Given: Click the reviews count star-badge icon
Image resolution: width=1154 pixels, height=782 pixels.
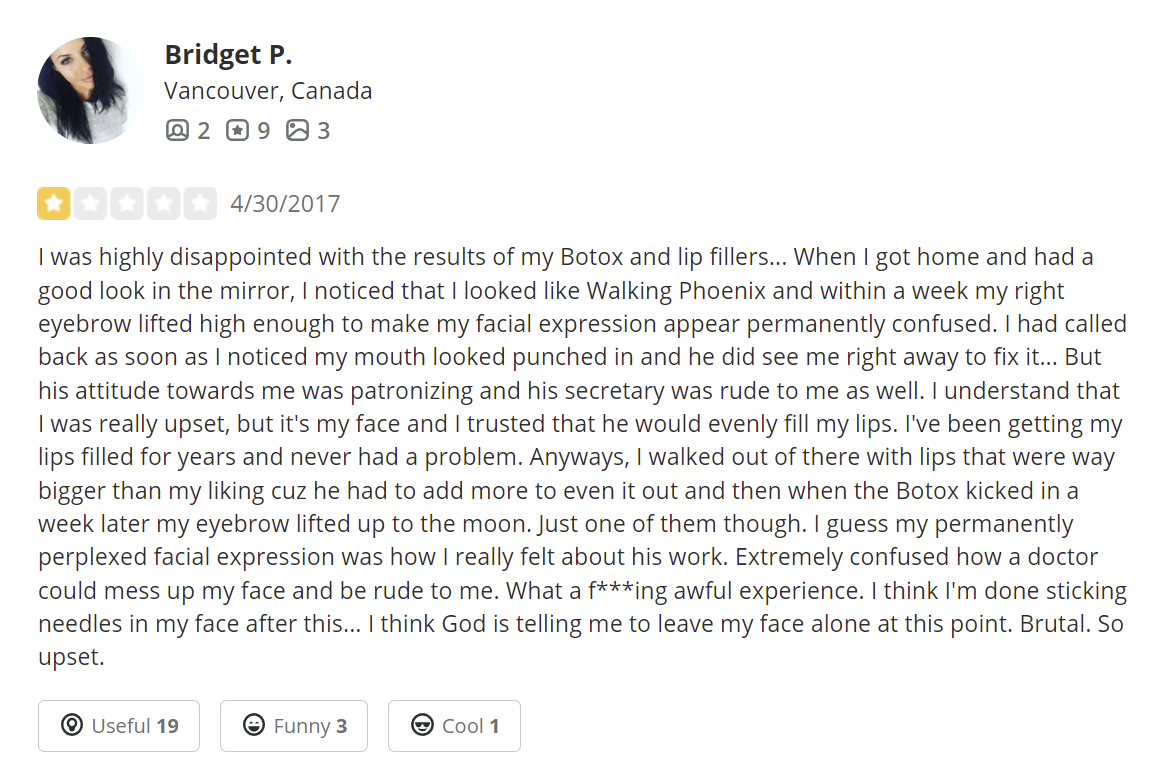Looking at the screenshot, I should pos(237,130).
